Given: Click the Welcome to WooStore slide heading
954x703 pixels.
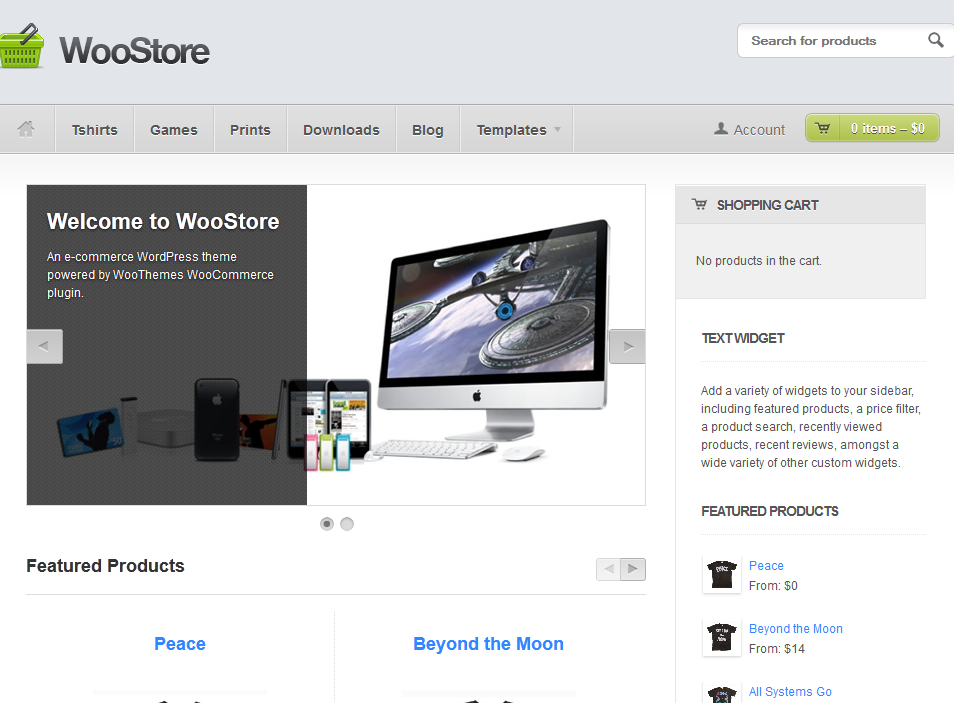Looking at the screenshot, I should click(x=163, y=221).
